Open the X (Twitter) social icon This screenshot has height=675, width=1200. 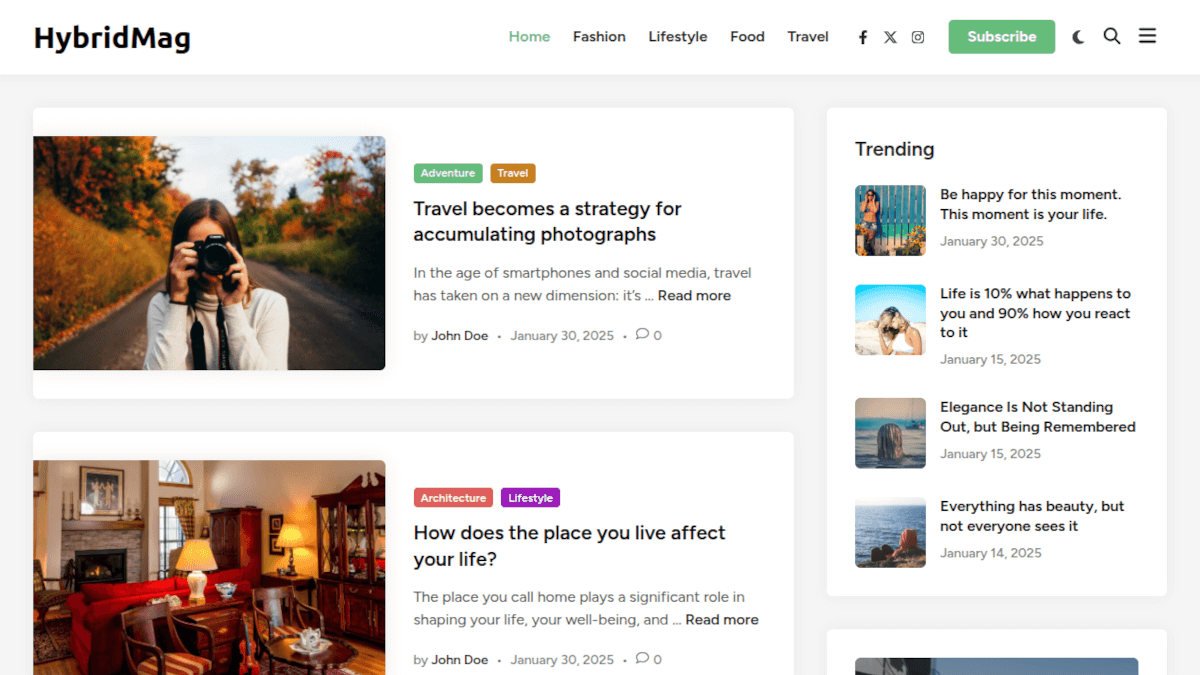[890, 37]
